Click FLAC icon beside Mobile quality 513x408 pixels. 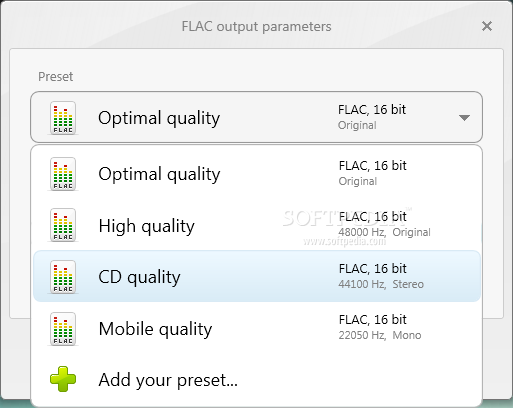[63, 329]
